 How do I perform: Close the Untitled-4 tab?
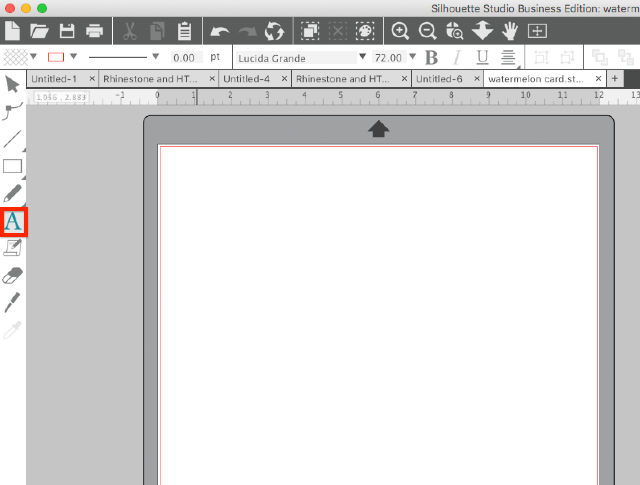[x=284, y=78]
